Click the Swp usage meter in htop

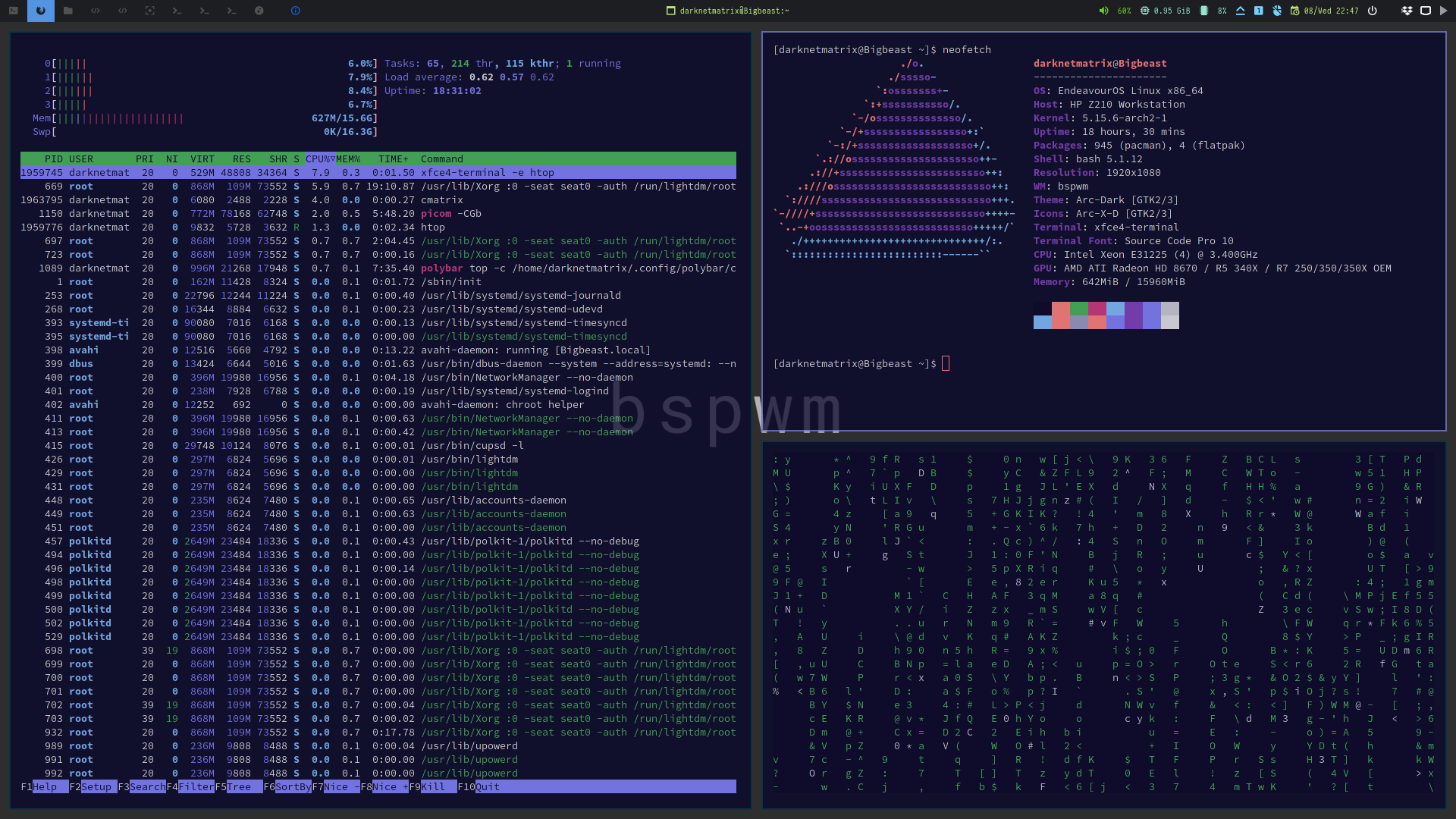(x=205, y=131)
